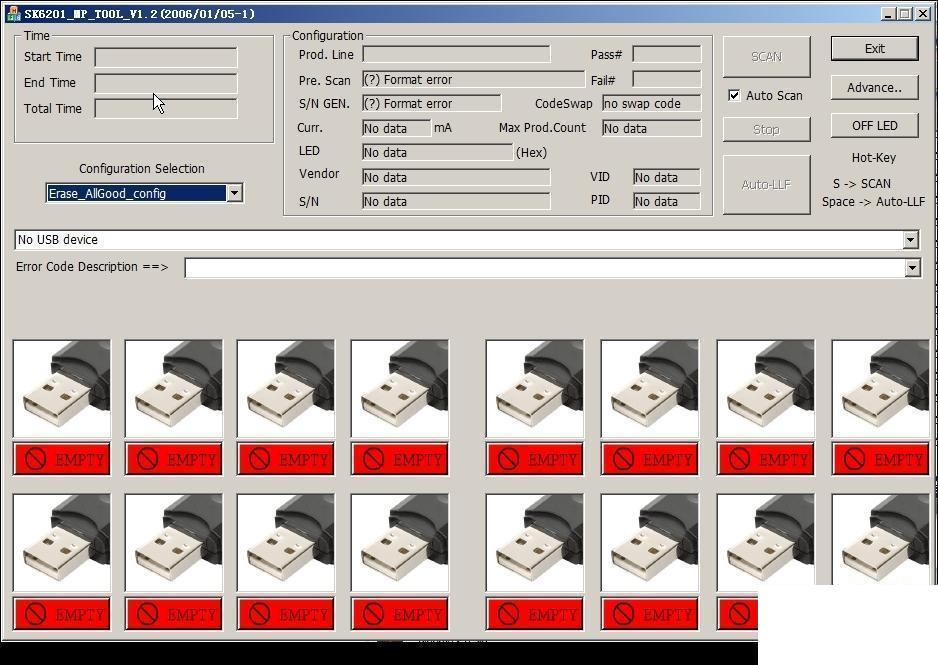Click the Start Time field
This screenshot has width=938, height=665.
pos(166,57)
